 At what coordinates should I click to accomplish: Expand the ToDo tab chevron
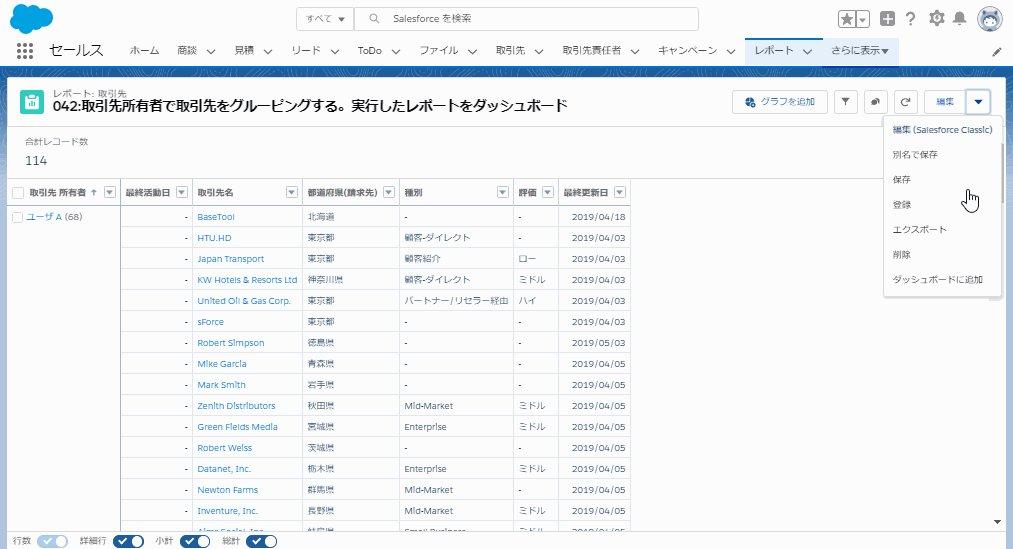[396, 51]
